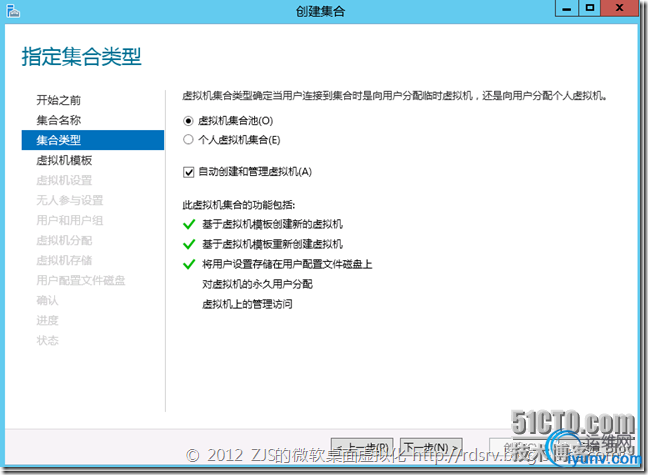Toggle the 自动创建和管理虚拟机(A) checkbox
The width and height of the screenshot is (648, 475).
click(x=188, y=172)
